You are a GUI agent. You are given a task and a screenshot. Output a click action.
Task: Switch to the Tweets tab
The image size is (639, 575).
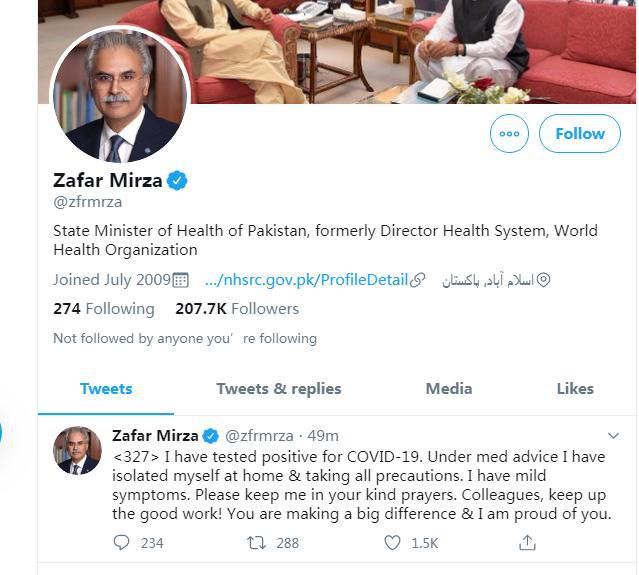click(x=106, y=388)
